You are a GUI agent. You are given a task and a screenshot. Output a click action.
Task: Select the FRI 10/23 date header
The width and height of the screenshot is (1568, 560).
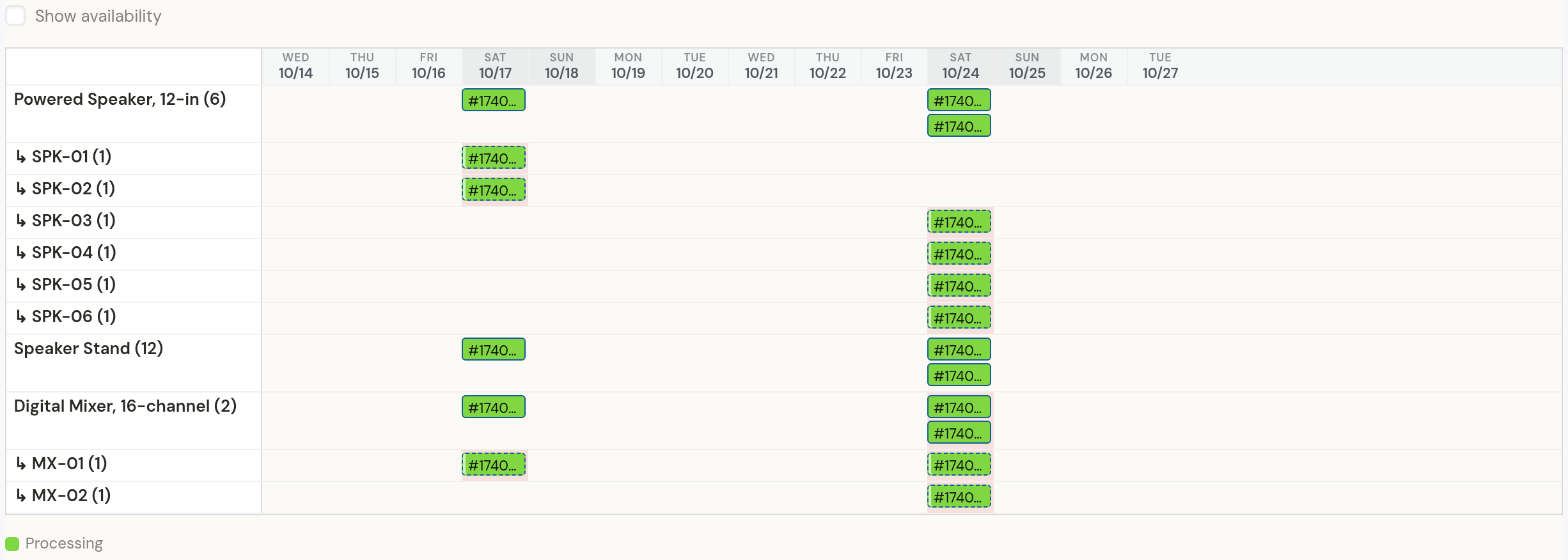(894, 66)
